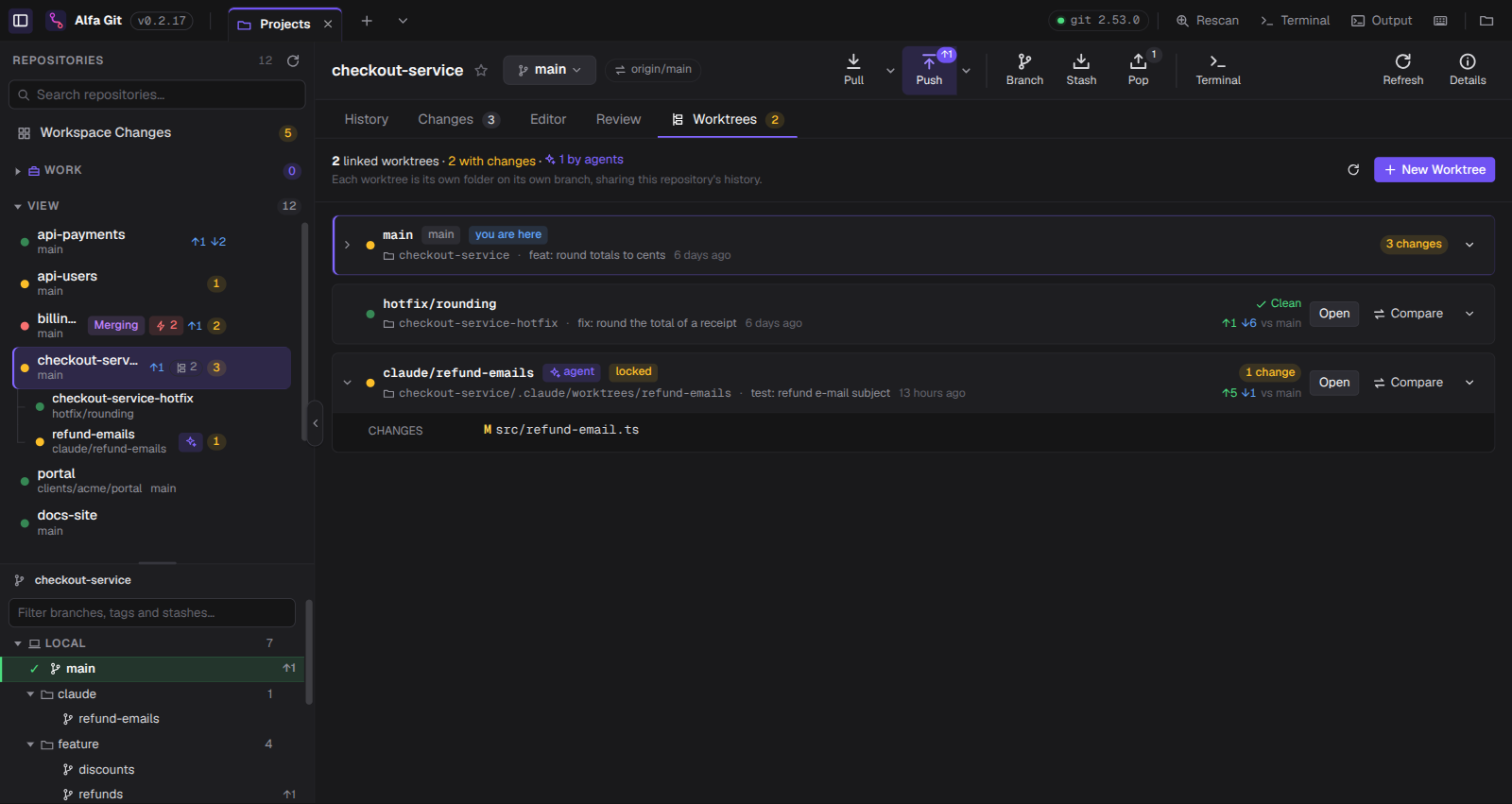
Task: Pop the stash with Pop icon
Action: (1139, 70)
